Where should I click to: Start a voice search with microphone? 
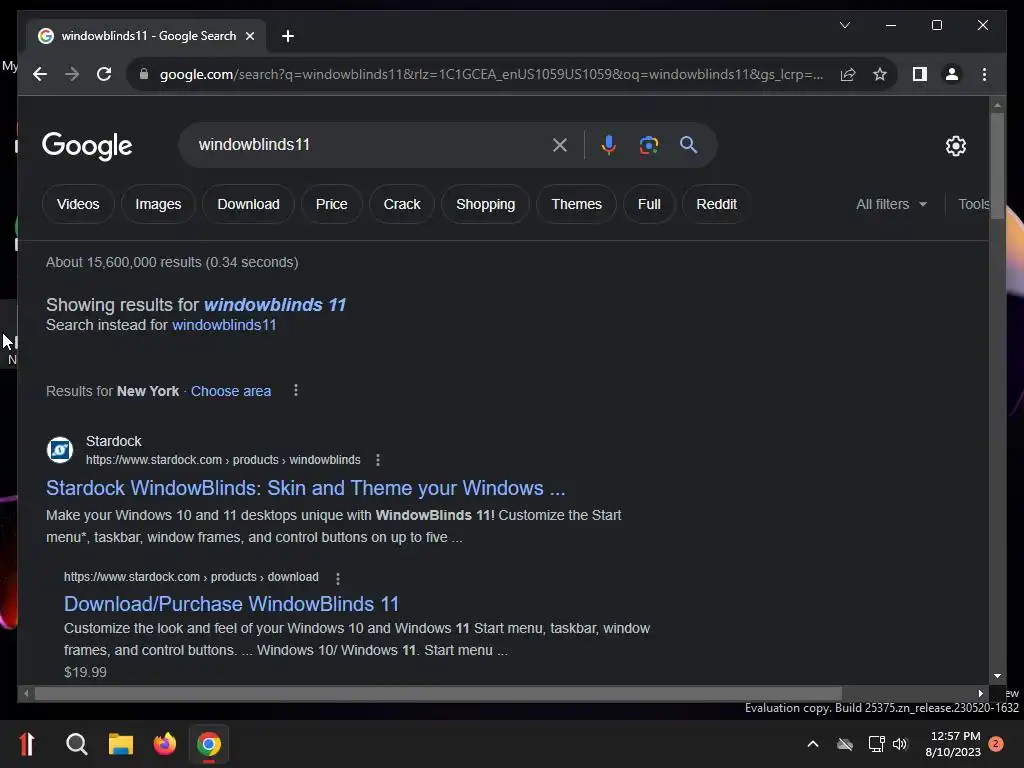(x=609, y=144)
